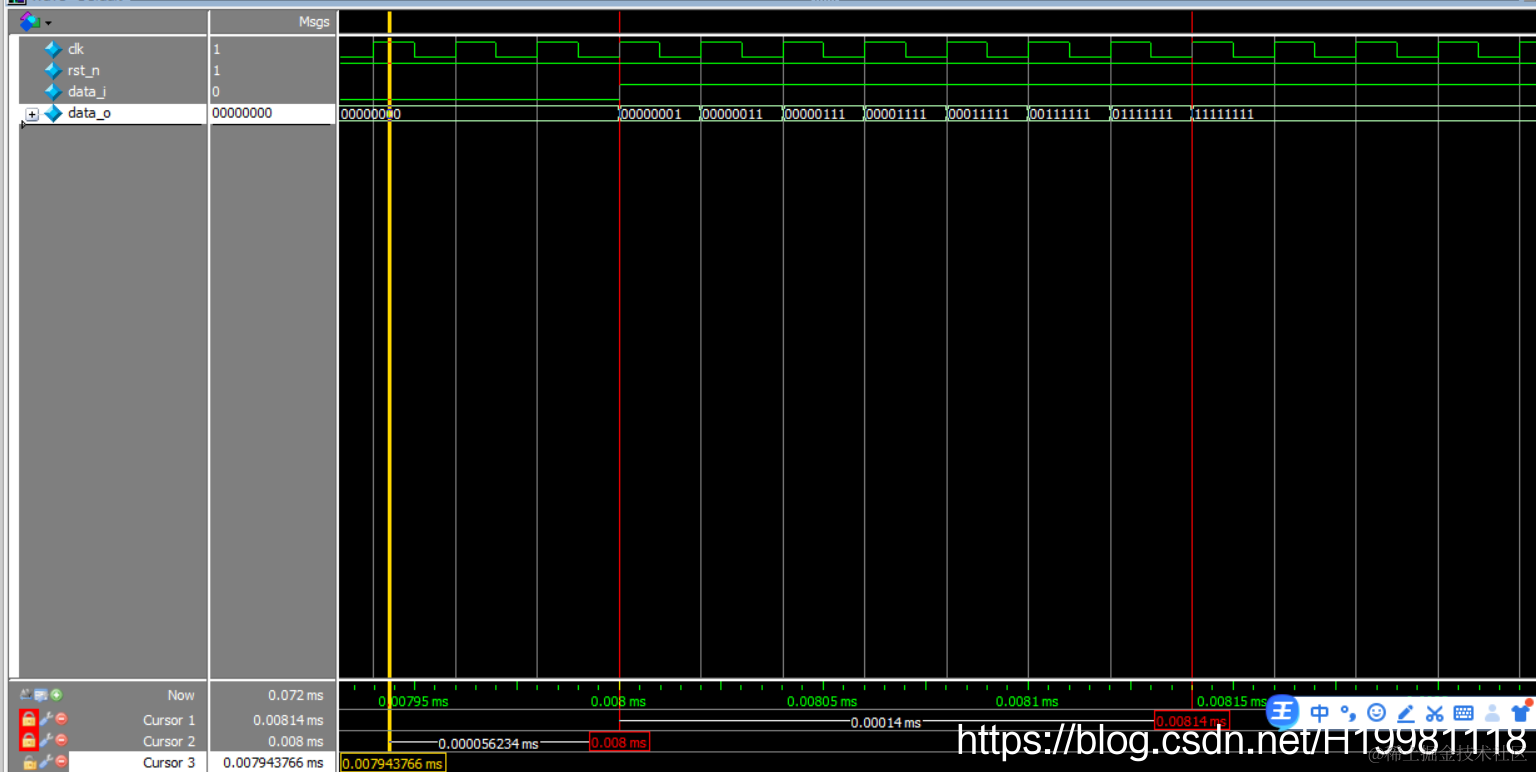This screenshot has height=772, width=1536.
Task: Click the data_i signal diamond icon
Action: point(53,92)
